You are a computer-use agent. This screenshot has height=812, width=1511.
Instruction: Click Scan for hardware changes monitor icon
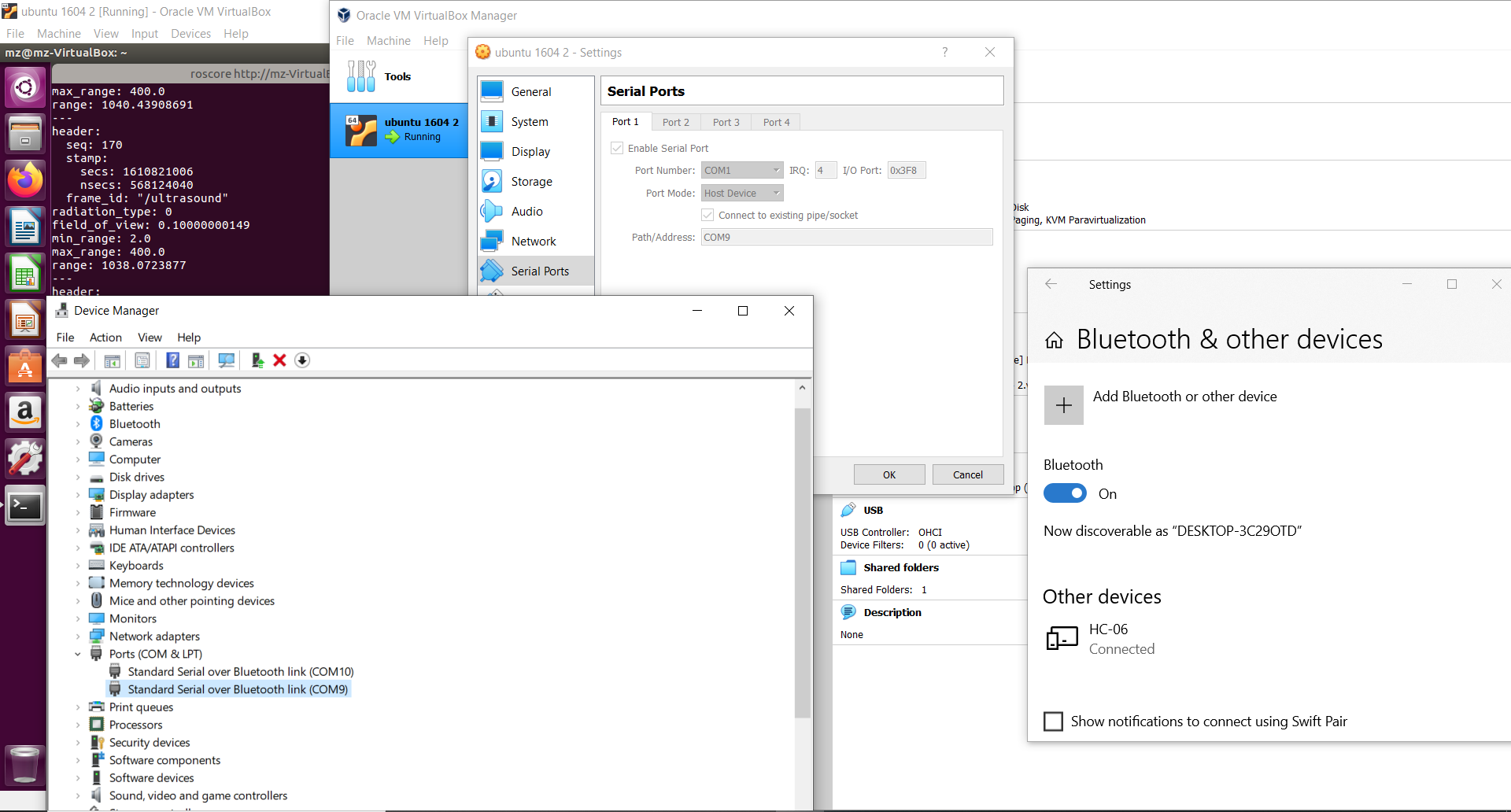(x=227, y=360)
